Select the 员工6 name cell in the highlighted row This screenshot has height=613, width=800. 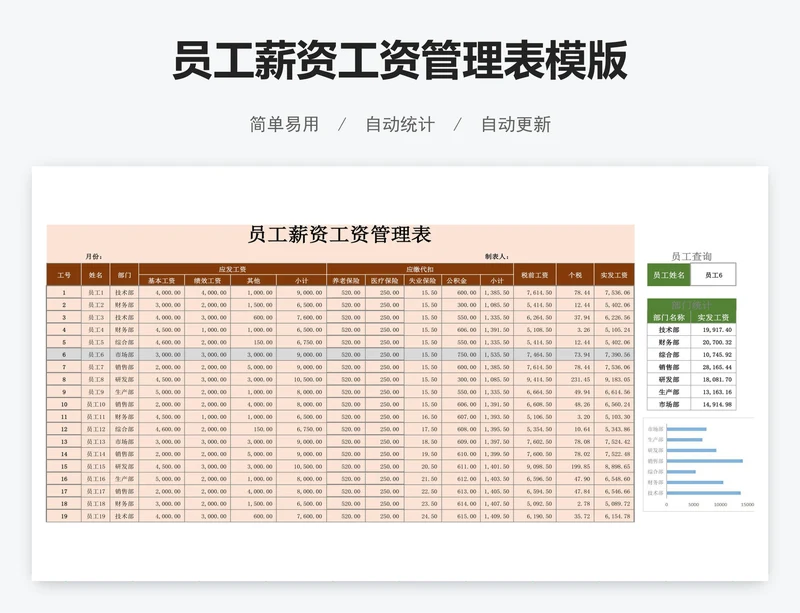pos(95,355)
